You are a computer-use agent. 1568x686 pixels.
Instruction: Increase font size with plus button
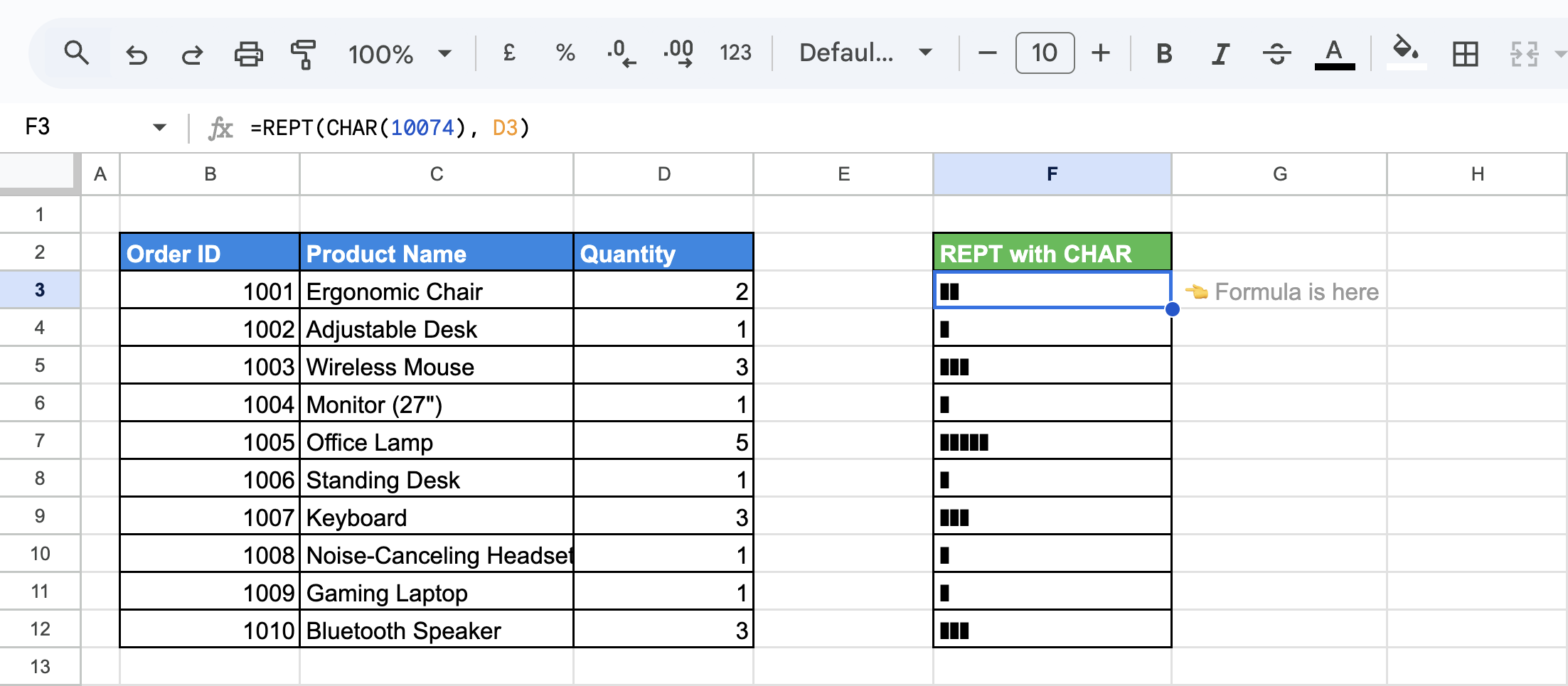pyautogui.click(x=1101, y=53)
